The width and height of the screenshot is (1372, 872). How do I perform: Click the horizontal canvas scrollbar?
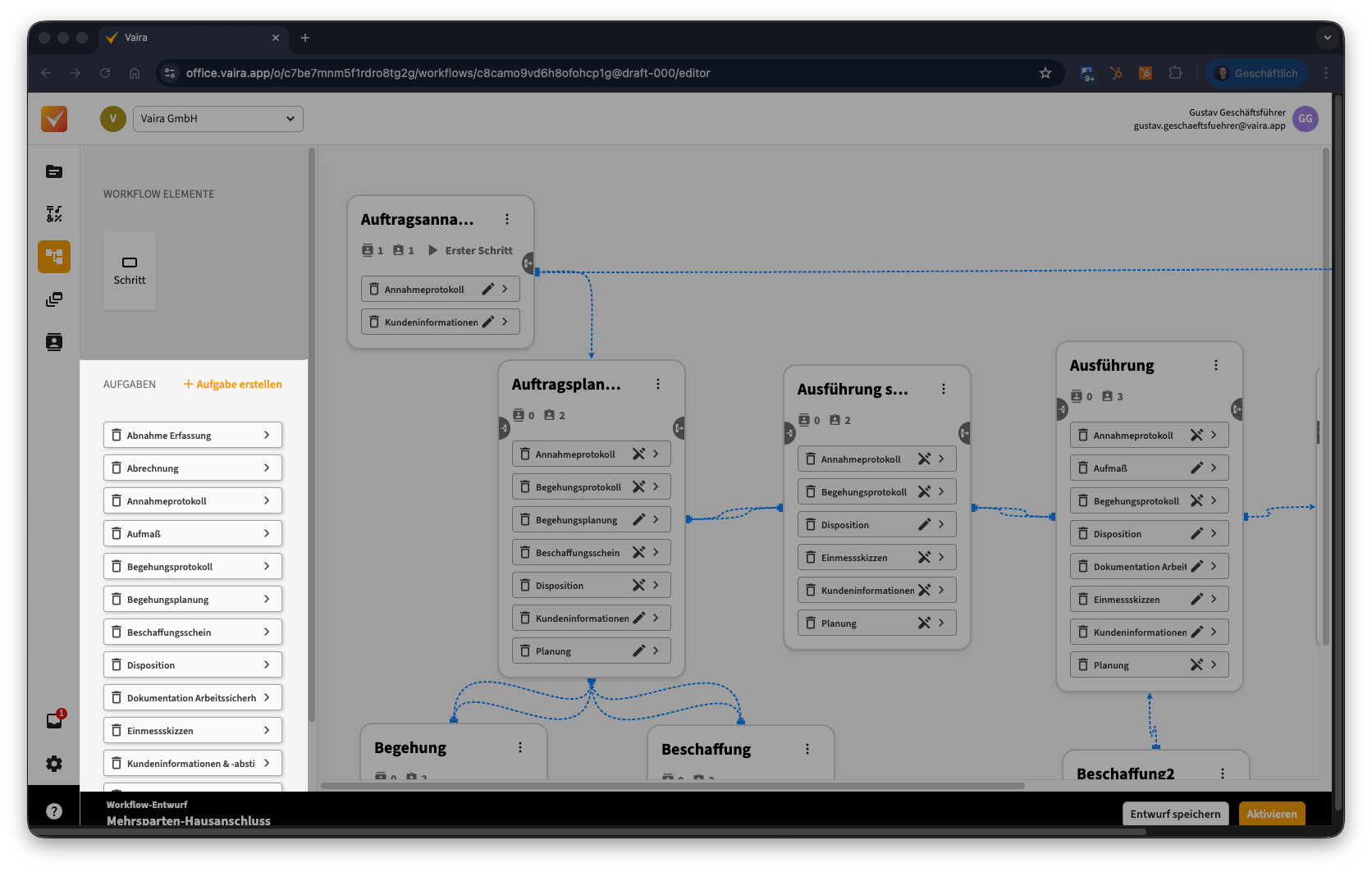[x=673, y=786]
